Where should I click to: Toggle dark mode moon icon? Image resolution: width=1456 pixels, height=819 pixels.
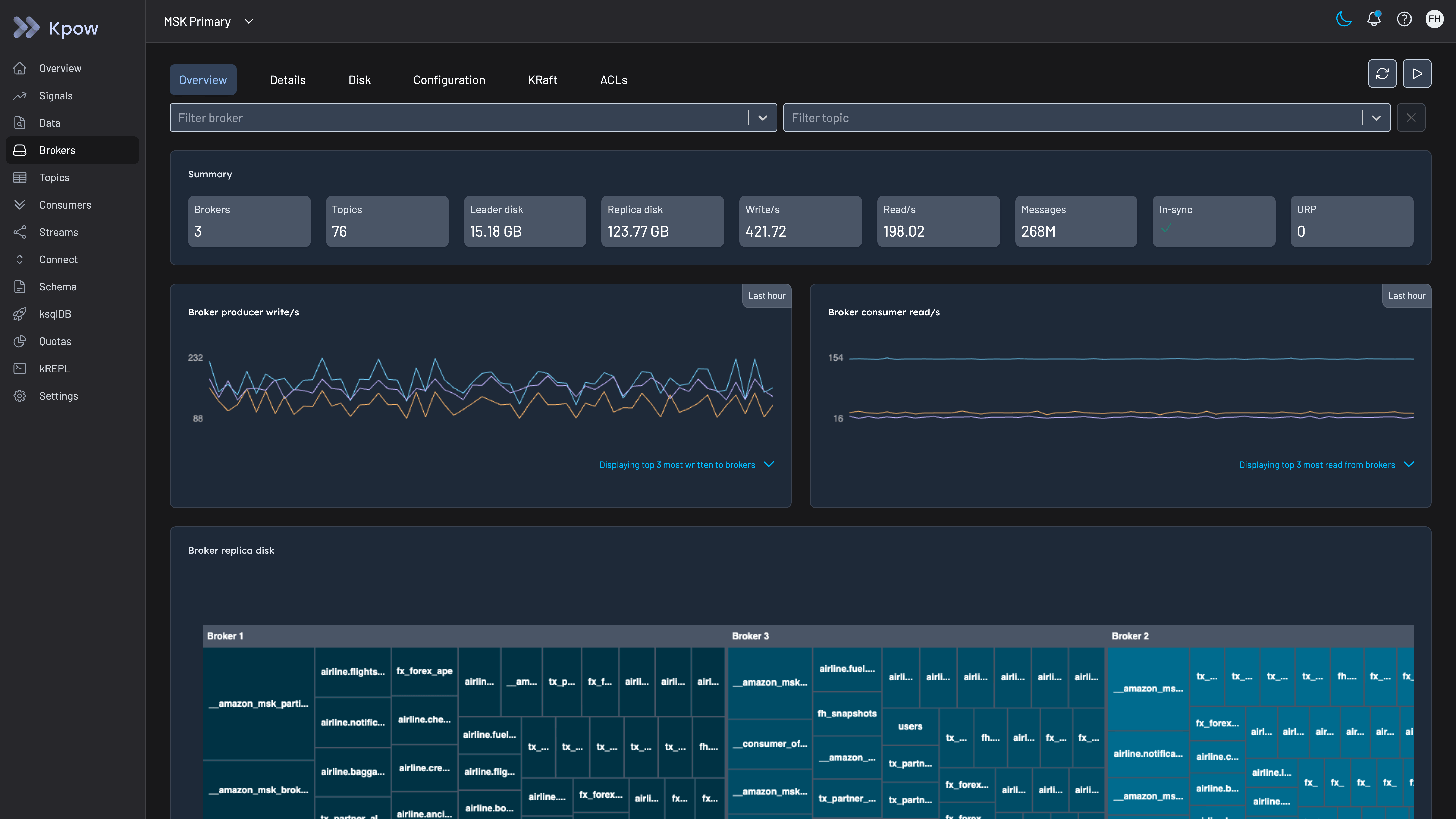1344,19
